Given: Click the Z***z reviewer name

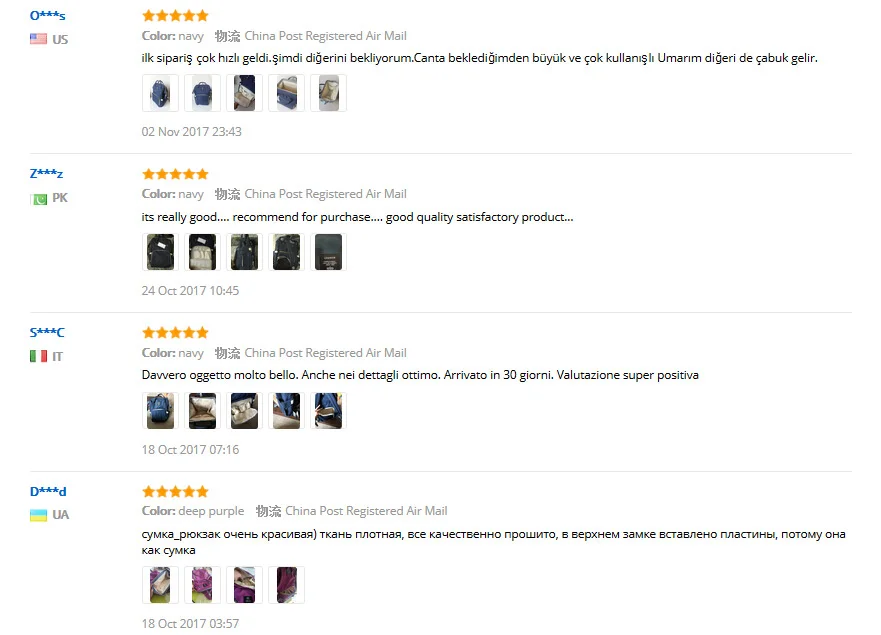Looking at the screenshot, I should [47, 174].
